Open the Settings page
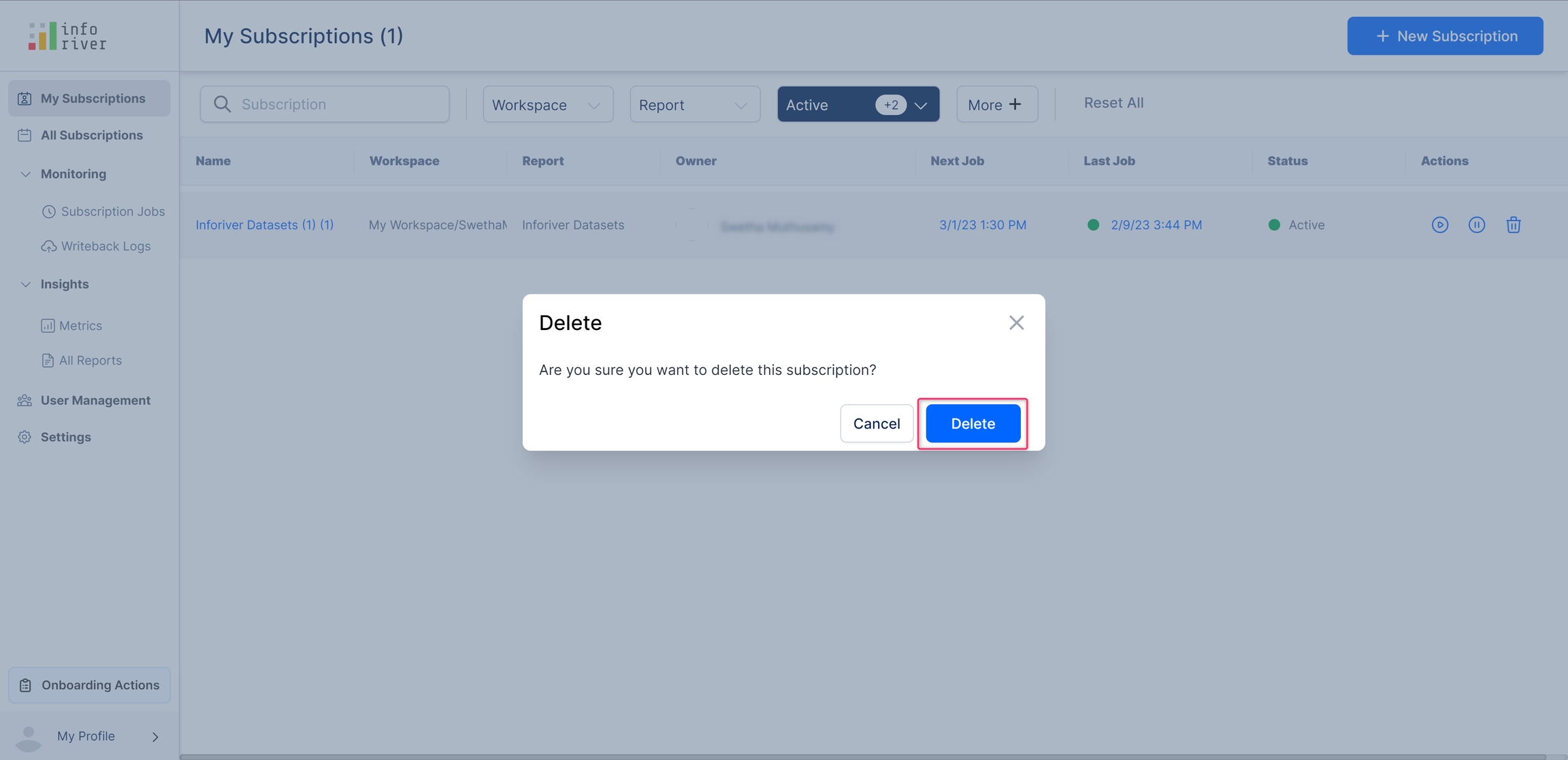The image size is (1568, 760). tap(65, 437)
